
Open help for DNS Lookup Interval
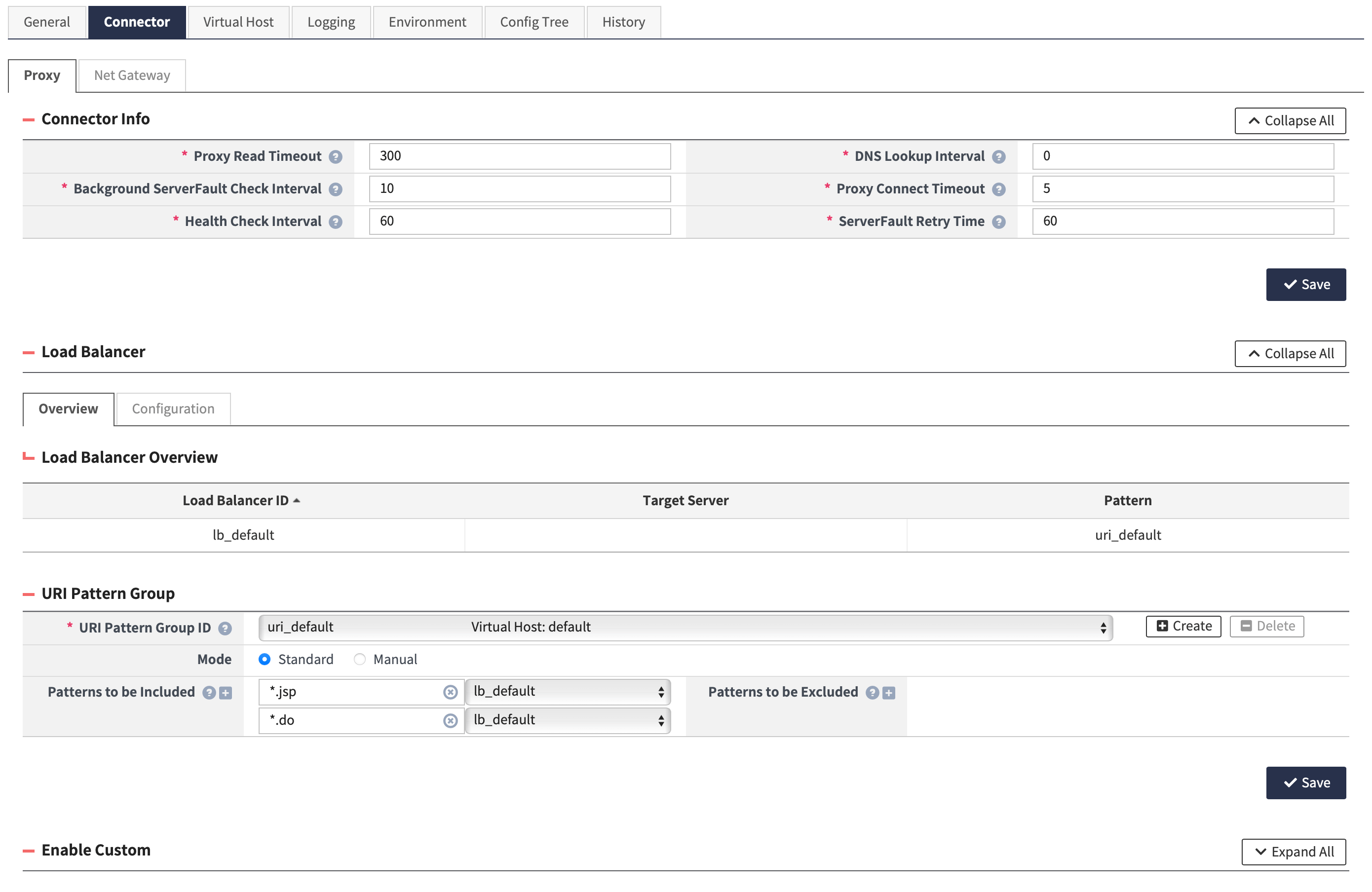click(x=998, y=156)
